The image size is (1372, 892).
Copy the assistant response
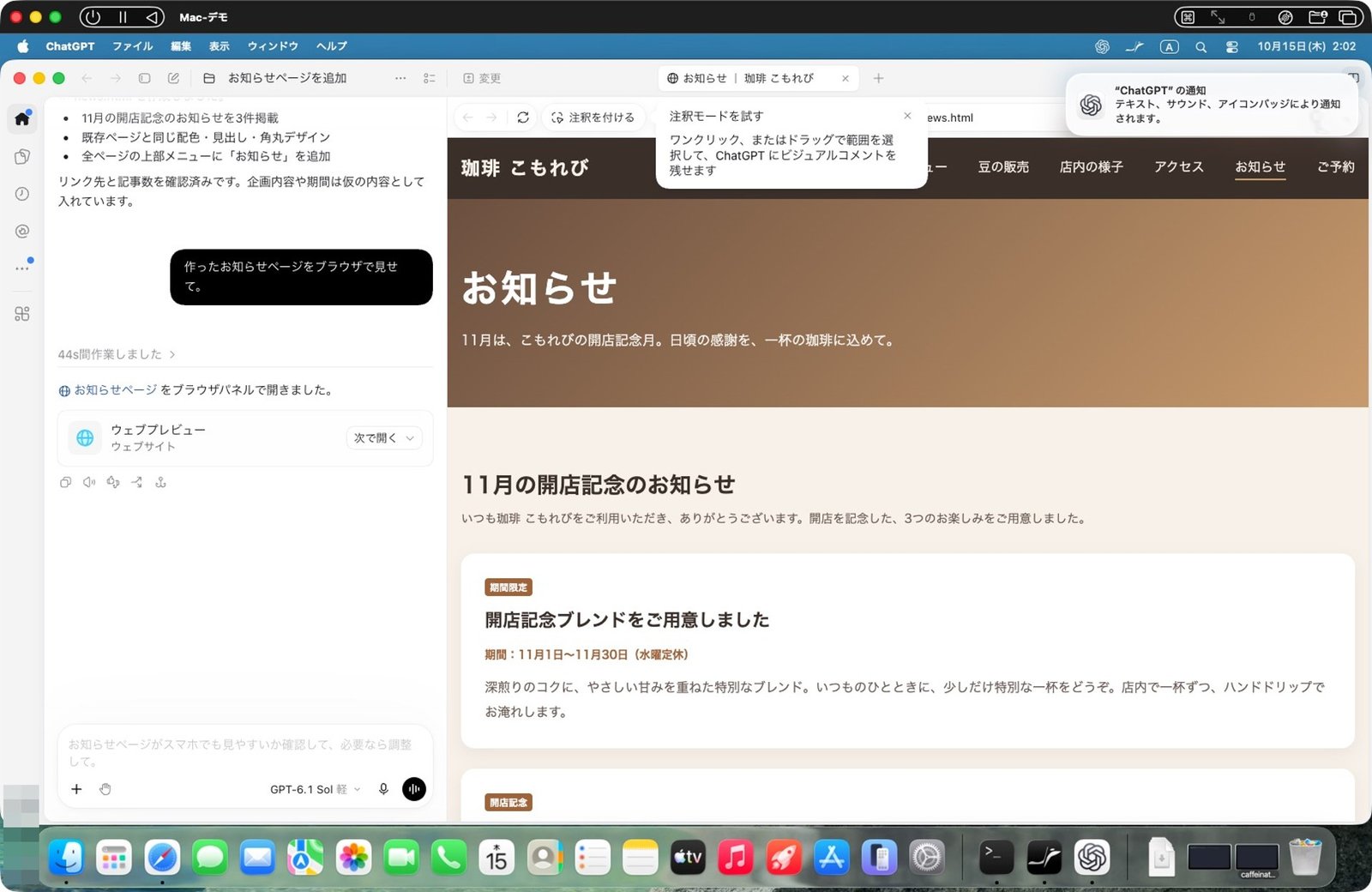point(65,483)
